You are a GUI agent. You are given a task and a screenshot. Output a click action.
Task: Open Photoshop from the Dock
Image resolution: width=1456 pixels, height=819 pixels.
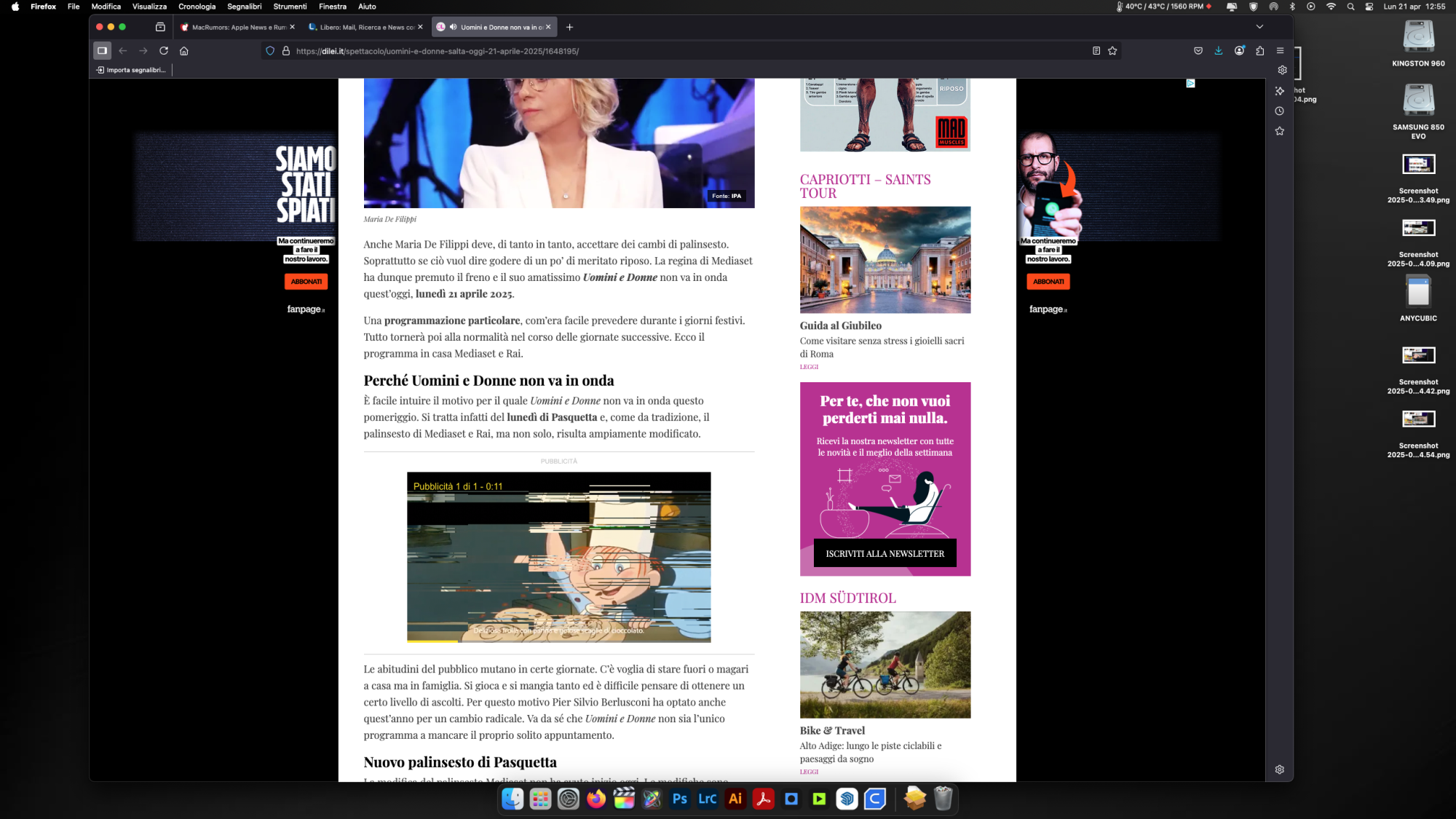pos(680,799)
